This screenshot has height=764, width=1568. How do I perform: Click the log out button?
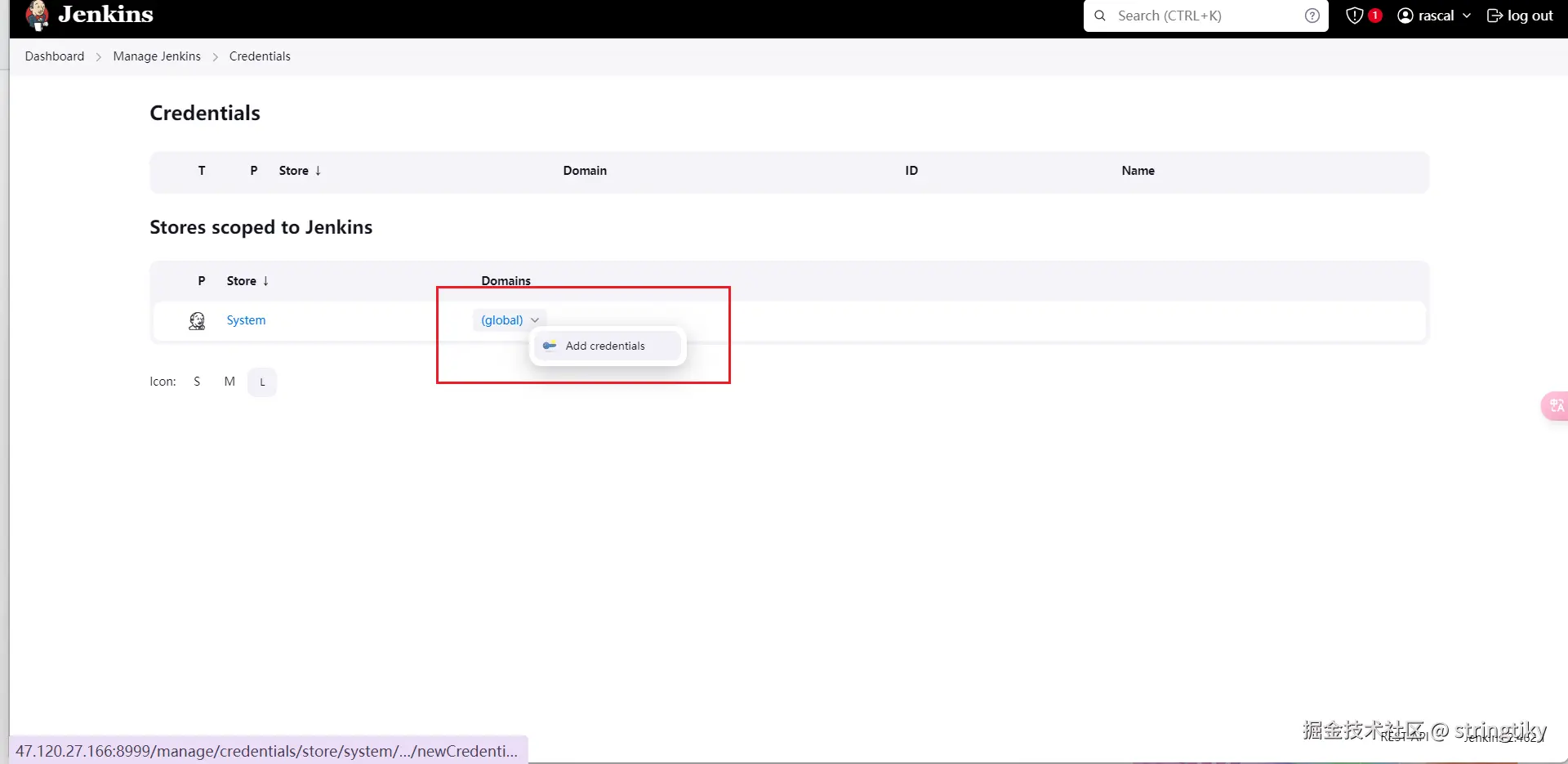click(x=1520, y=16)
